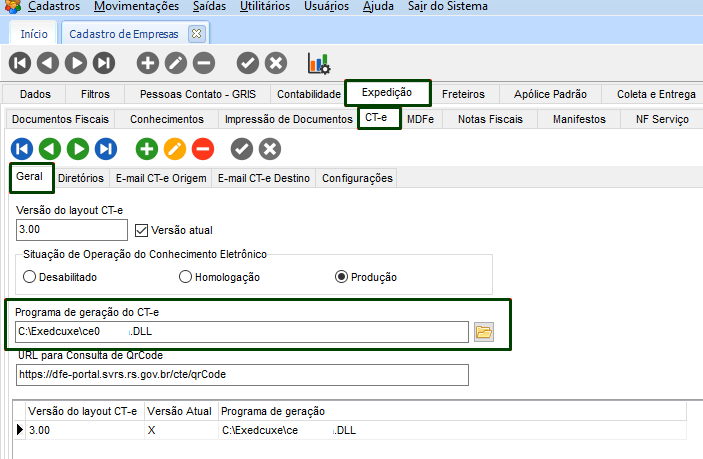
Task: Open the Cadastros menu
Action: coord(54,6)
